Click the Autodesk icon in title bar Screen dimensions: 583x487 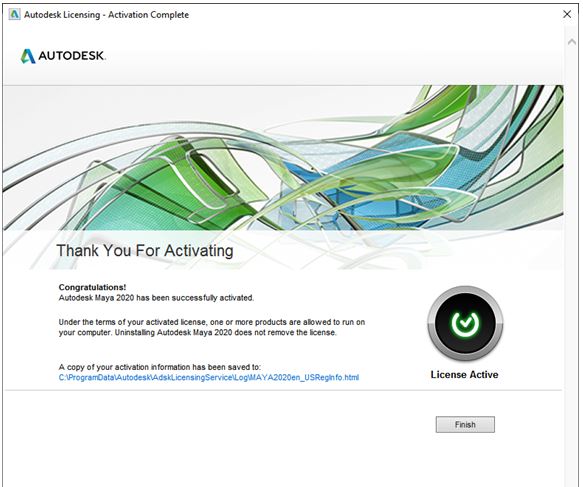15,14
